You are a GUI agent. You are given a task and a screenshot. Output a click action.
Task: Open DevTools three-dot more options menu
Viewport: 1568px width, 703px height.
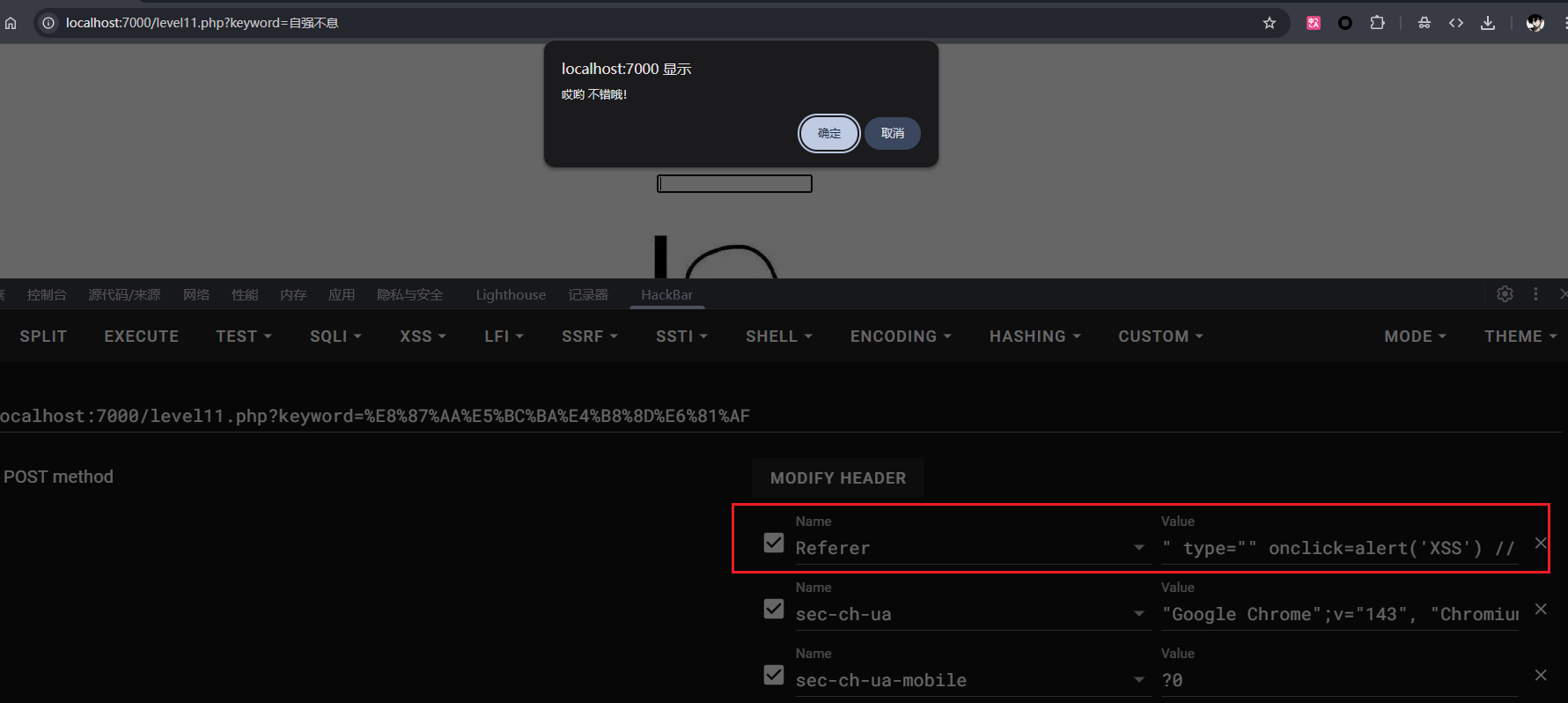click(1535, 294)
